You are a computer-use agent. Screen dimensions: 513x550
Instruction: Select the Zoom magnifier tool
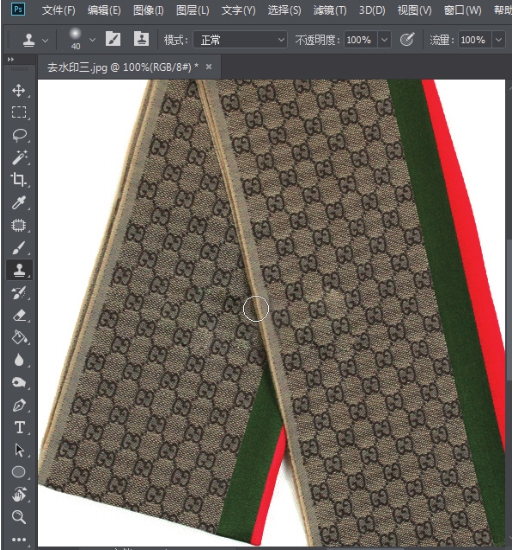(19, 517)
